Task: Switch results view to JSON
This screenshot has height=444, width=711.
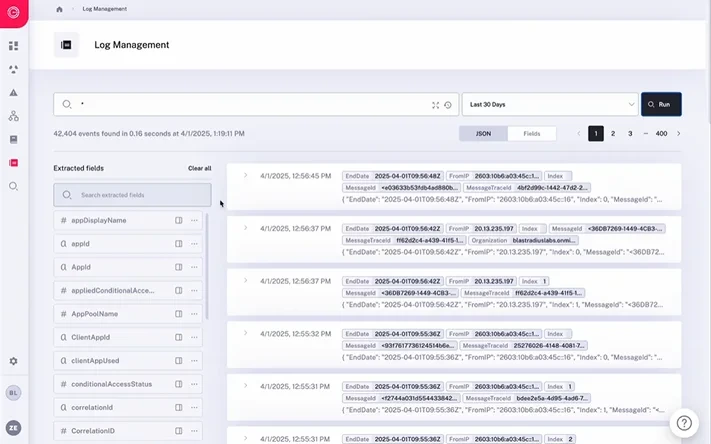Action: (x=483, y=134)
